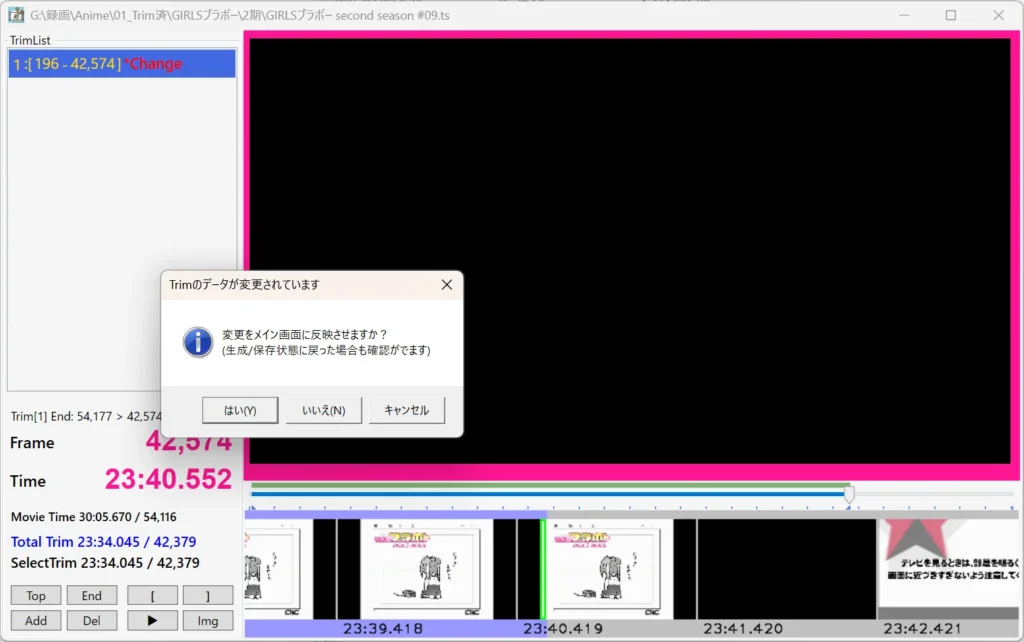Click the seek slider handle
Screen dimensions: 1024x642
(x=849, y=493)
